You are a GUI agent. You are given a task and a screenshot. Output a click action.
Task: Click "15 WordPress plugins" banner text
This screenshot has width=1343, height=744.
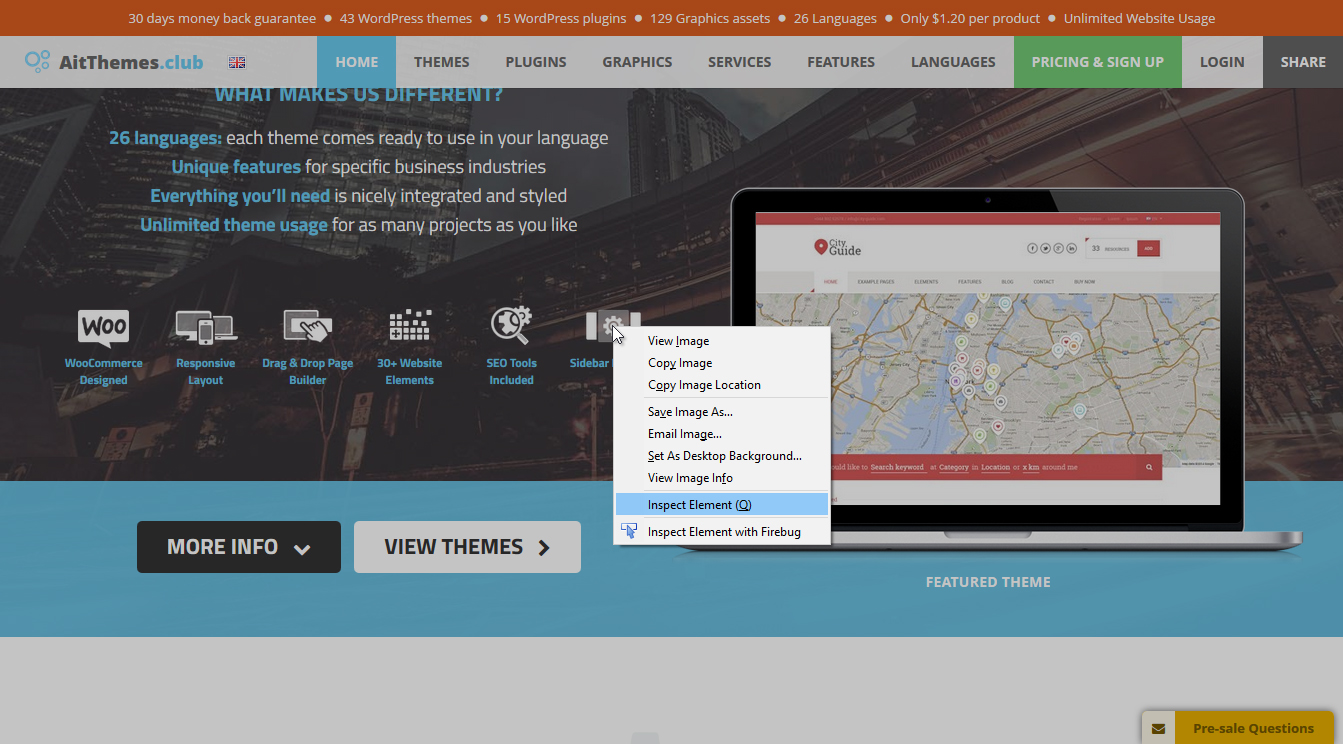pyautogui.click(x=561, y=18)
